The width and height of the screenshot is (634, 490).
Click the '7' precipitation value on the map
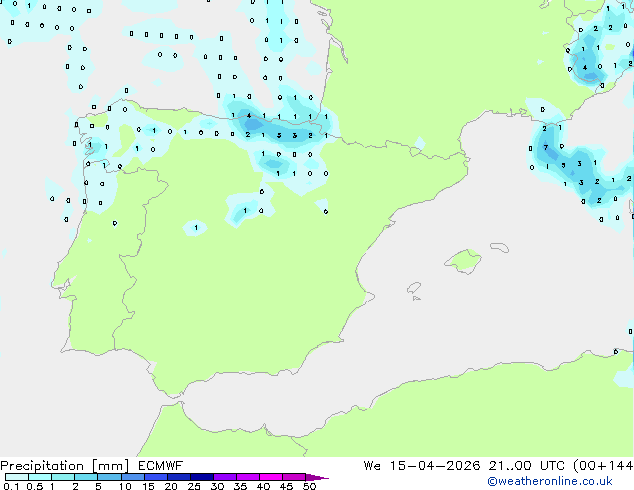[x=546, y=147]
